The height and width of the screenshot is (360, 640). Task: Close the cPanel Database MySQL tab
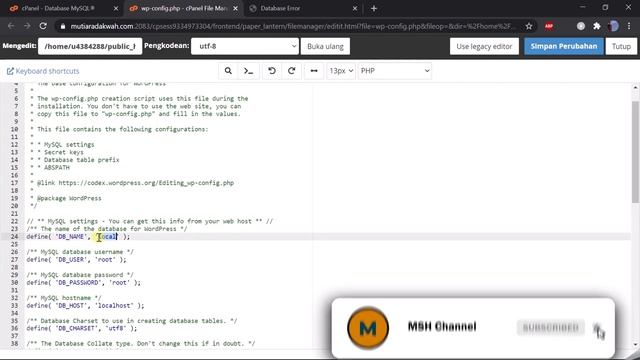tap(116, 8)
